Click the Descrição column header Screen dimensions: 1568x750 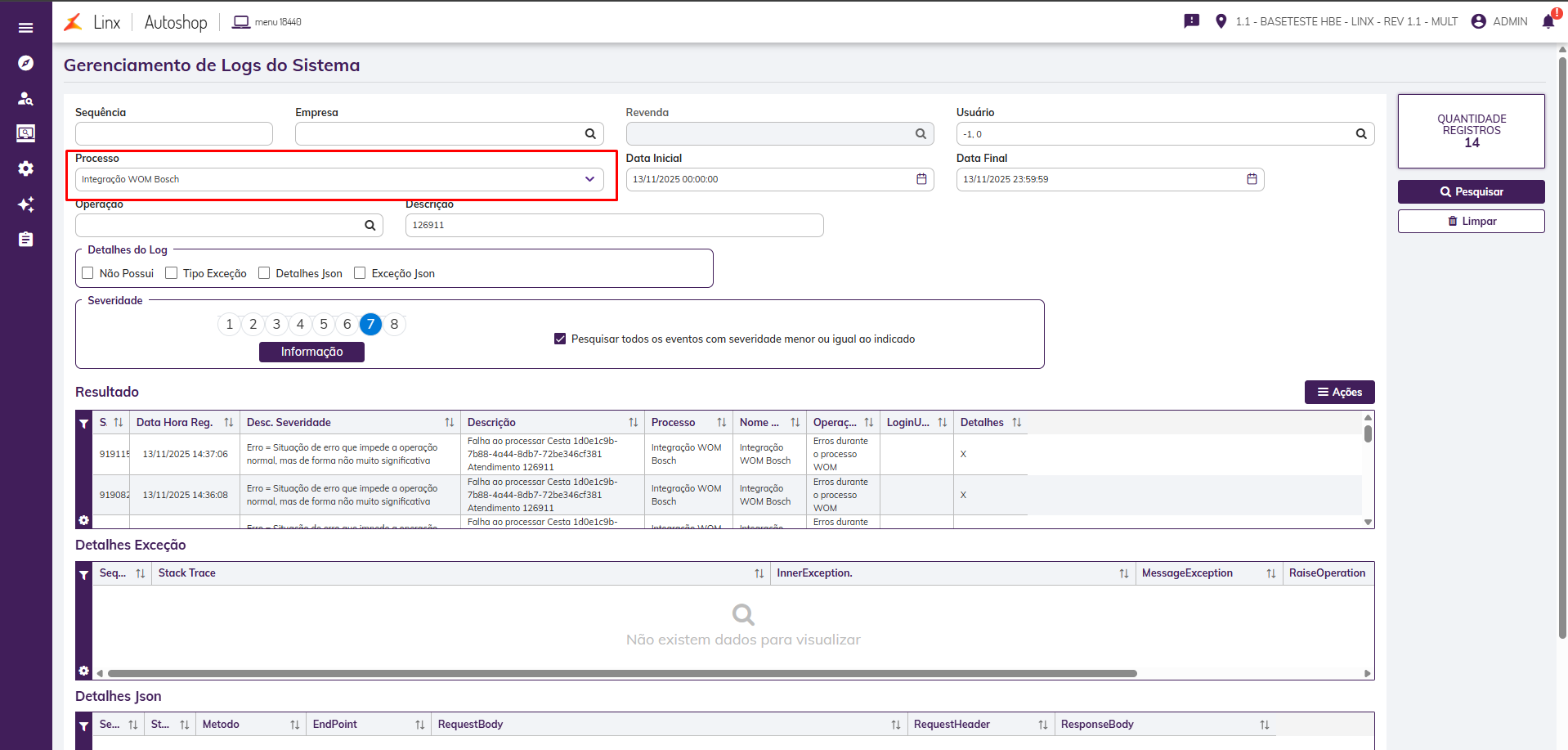click(491, 423)
